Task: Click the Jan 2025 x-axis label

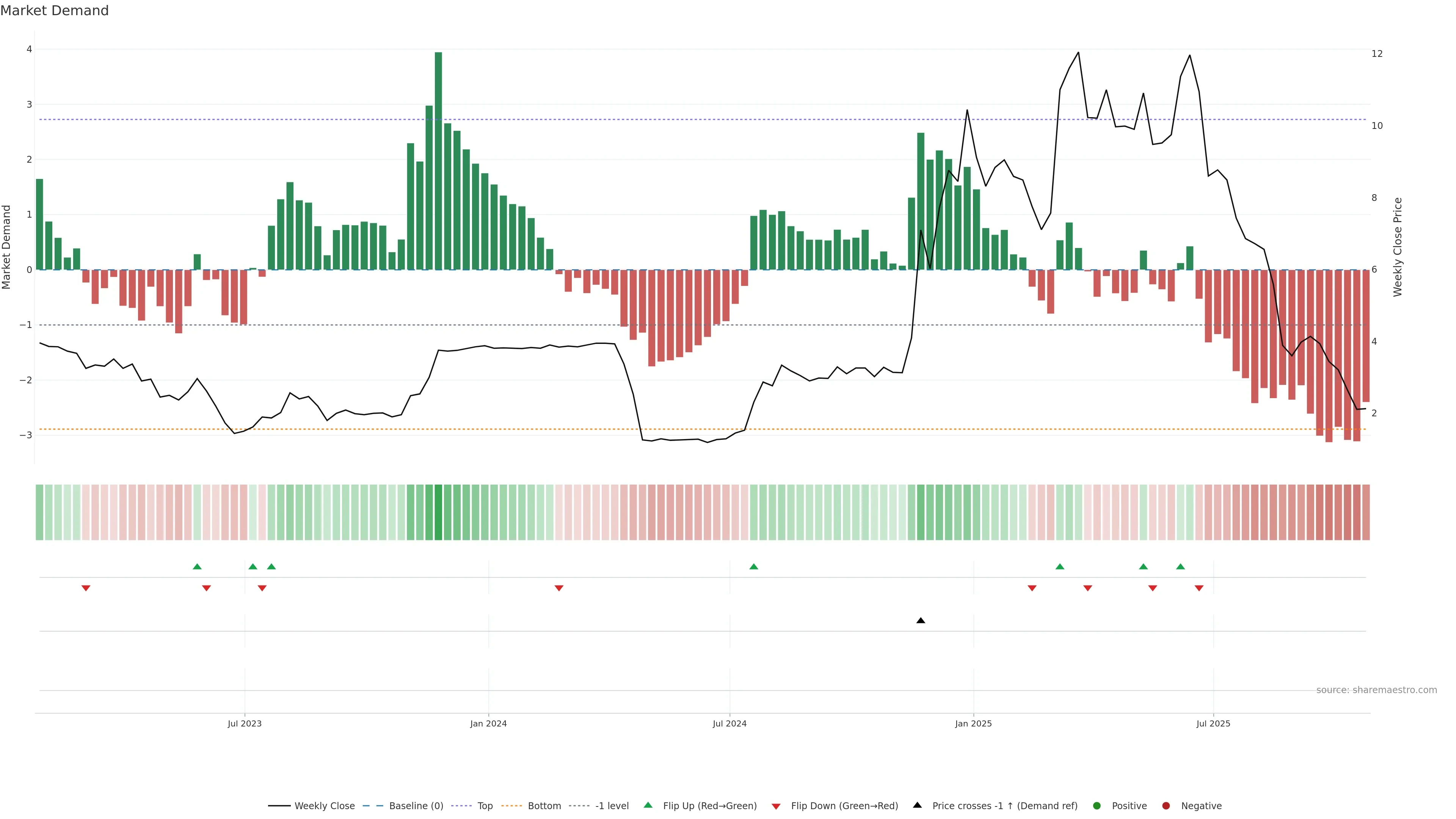Action: pyautogui.click(x=973, y=723)
